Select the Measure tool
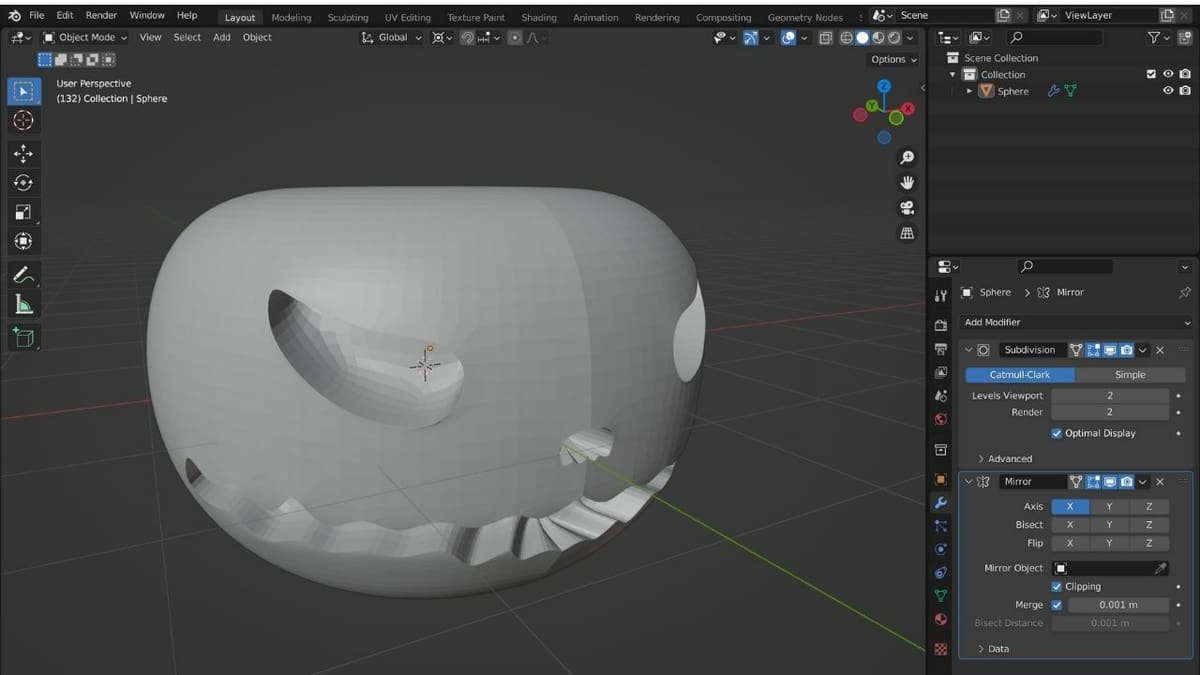This screenshot has width=1200, height=675. [24, 305]
